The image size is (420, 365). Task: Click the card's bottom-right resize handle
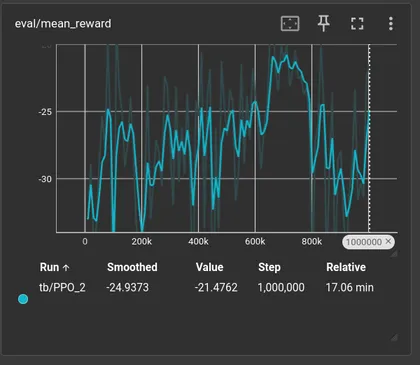tap(394, 337)
